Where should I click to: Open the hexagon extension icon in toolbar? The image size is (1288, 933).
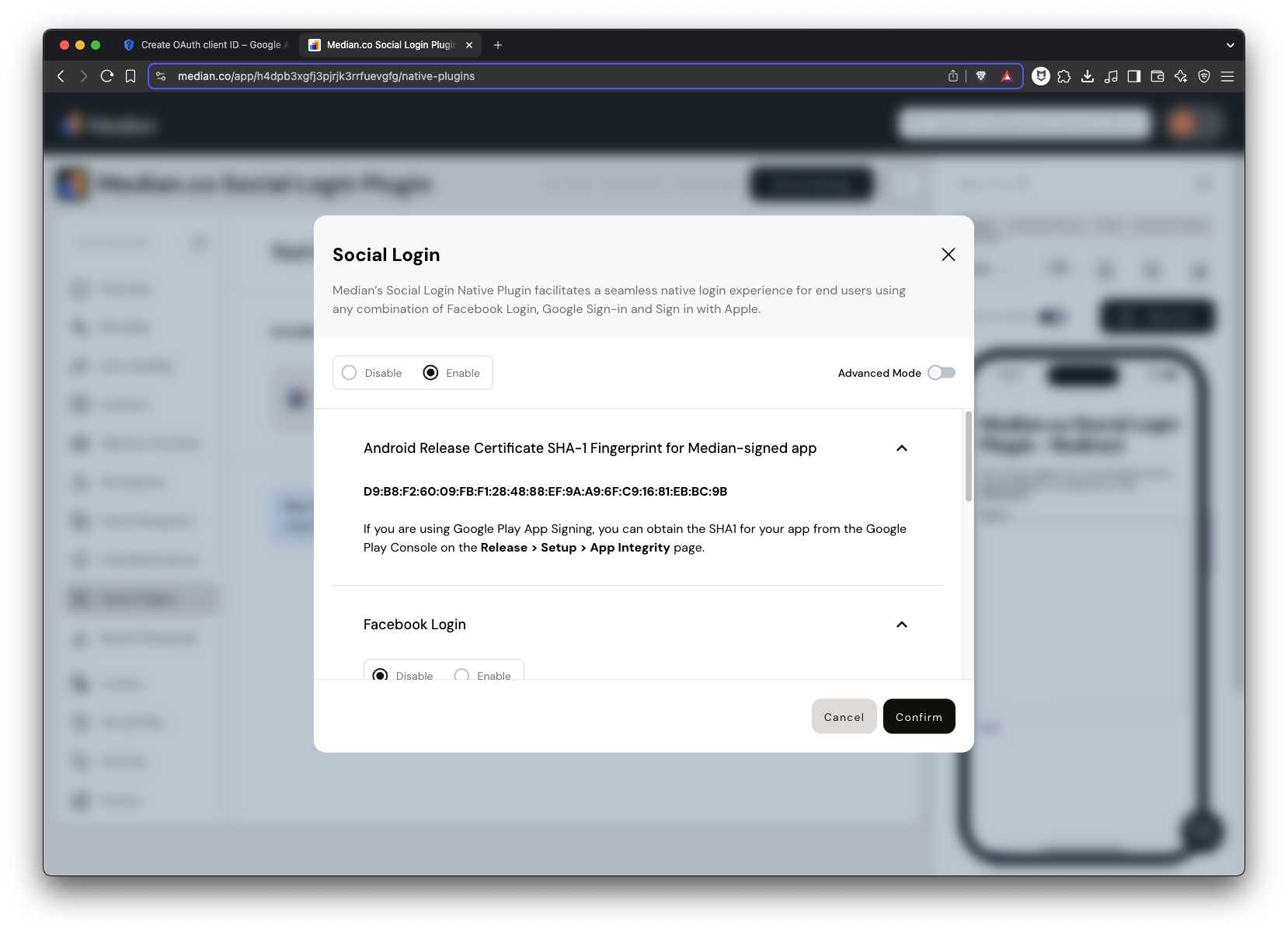(x=1041, y=76)
